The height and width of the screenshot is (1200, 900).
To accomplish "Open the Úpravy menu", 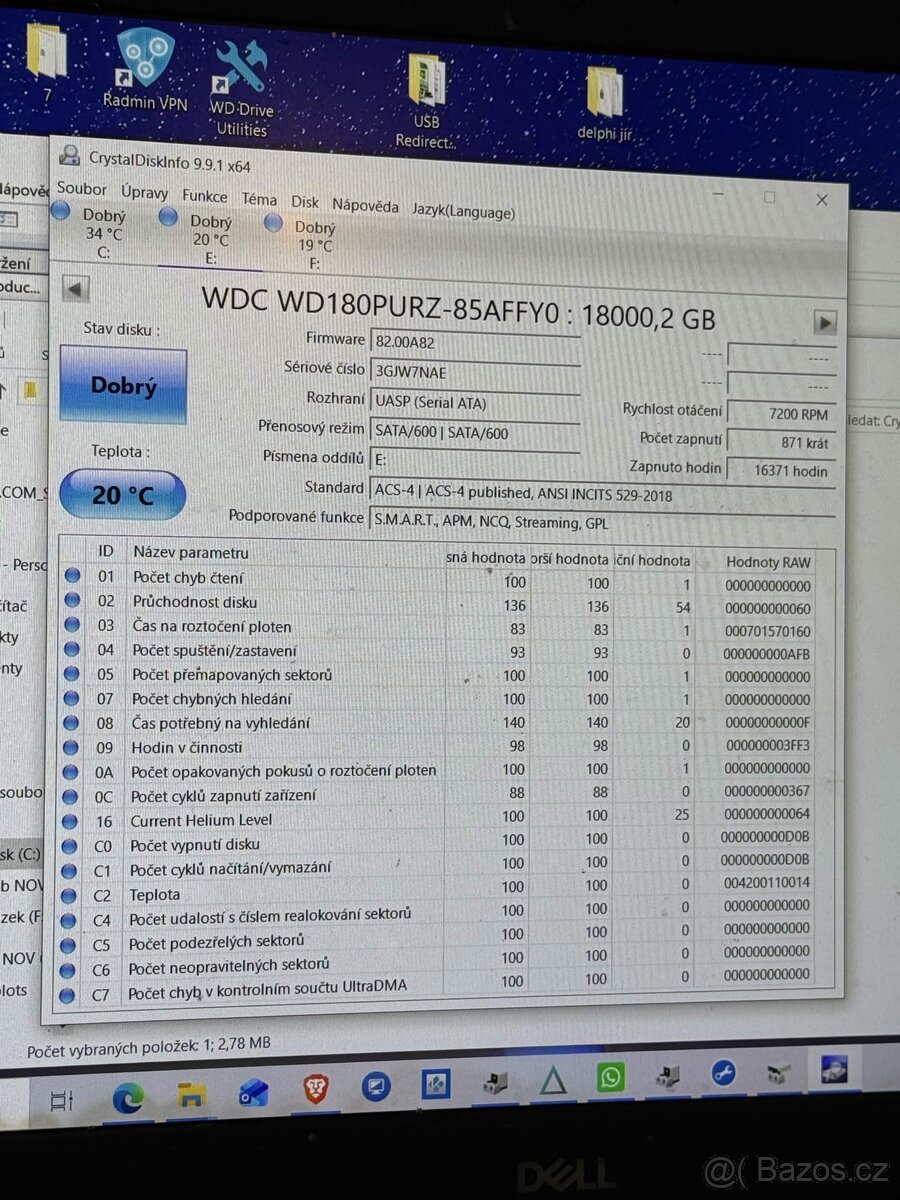I will 144,192.
